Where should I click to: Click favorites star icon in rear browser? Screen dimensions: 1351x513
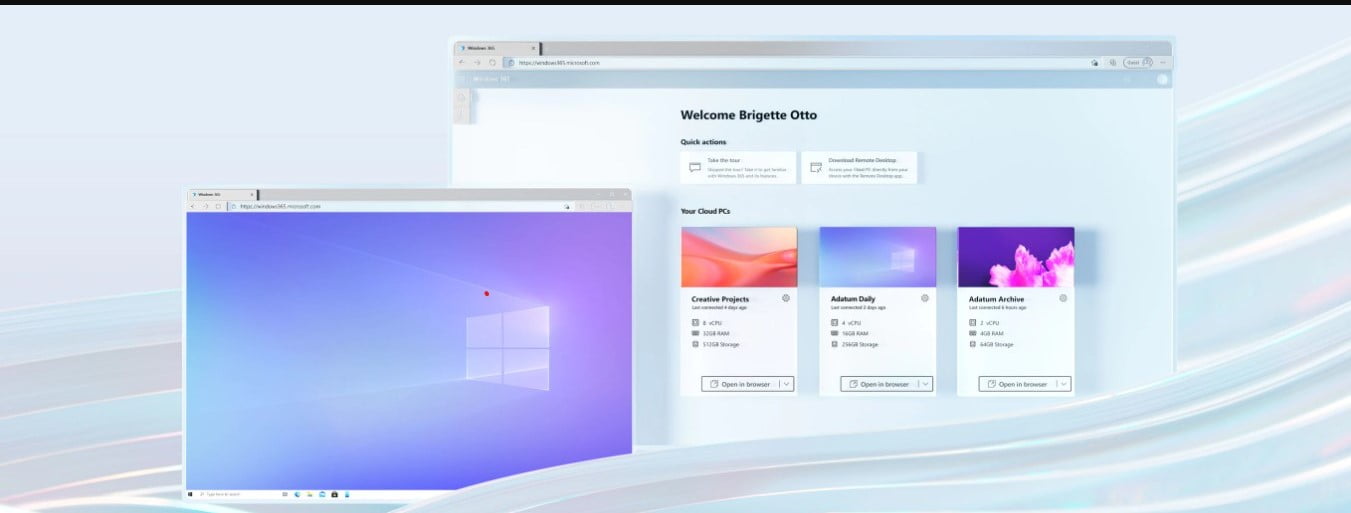1096,62
